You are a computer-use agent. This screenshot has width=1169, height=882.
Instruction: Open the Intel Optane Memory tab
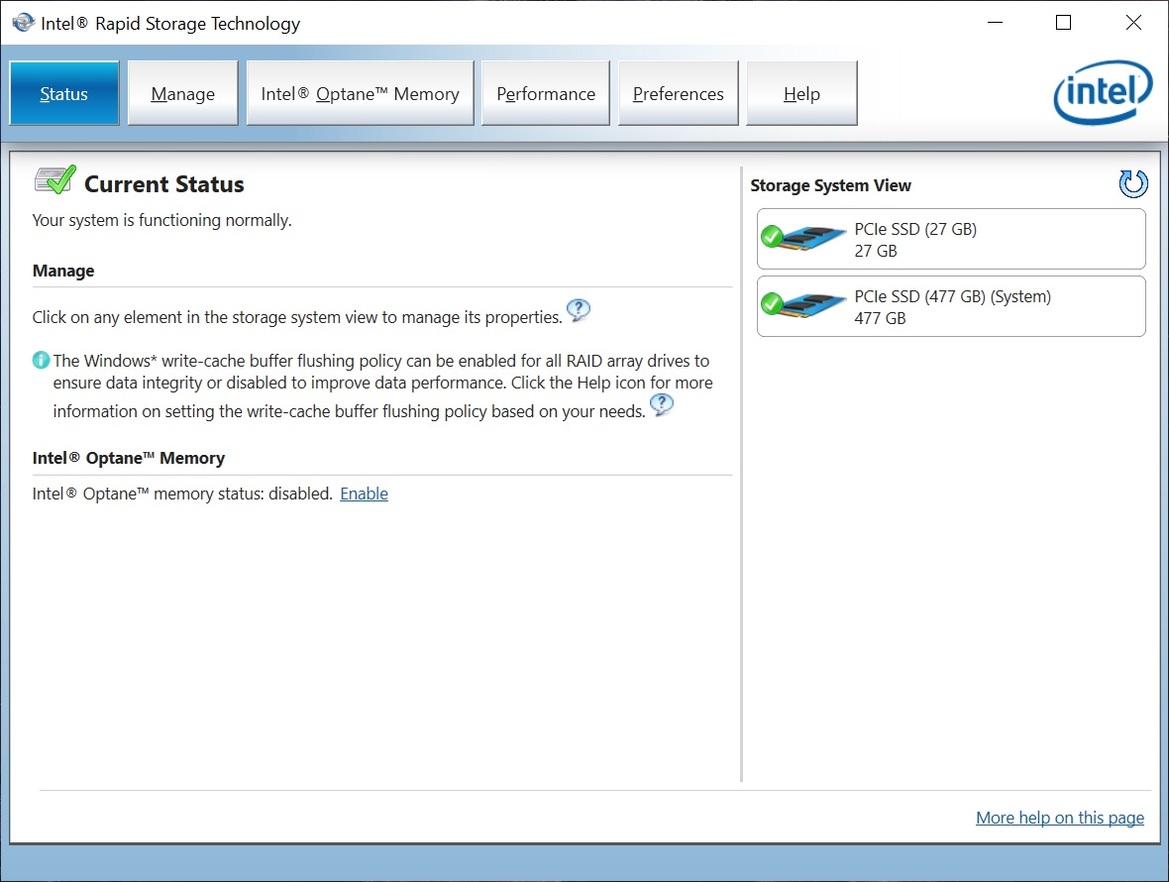point(360,93)
